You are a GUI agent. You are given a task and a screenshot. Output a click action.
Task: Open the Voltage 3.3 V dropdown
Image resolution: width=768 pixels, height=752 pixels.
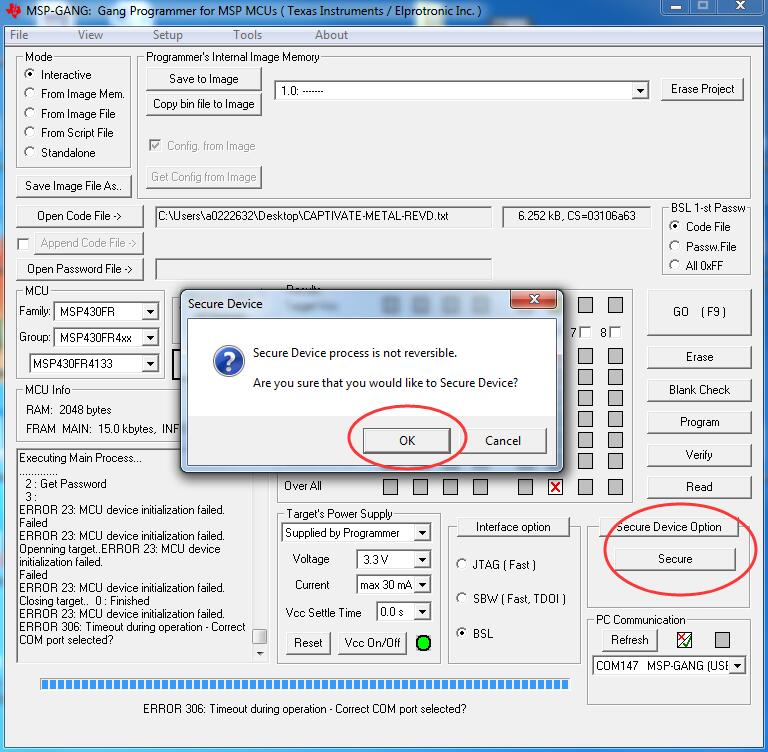(422, 559)
